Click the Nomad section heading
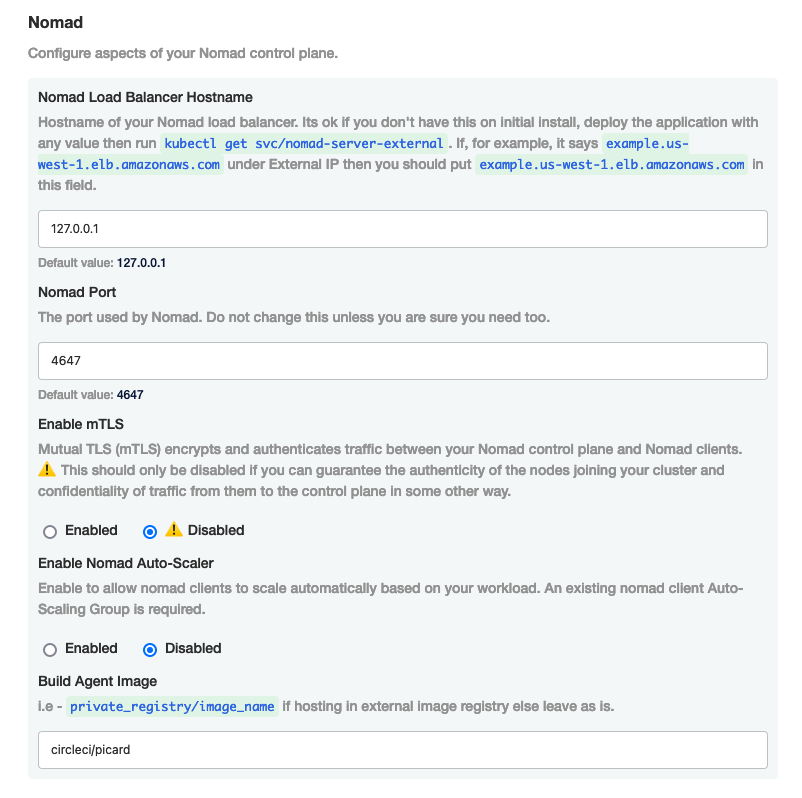This screenshot has width=802, height=798. [x=54, y=22]
